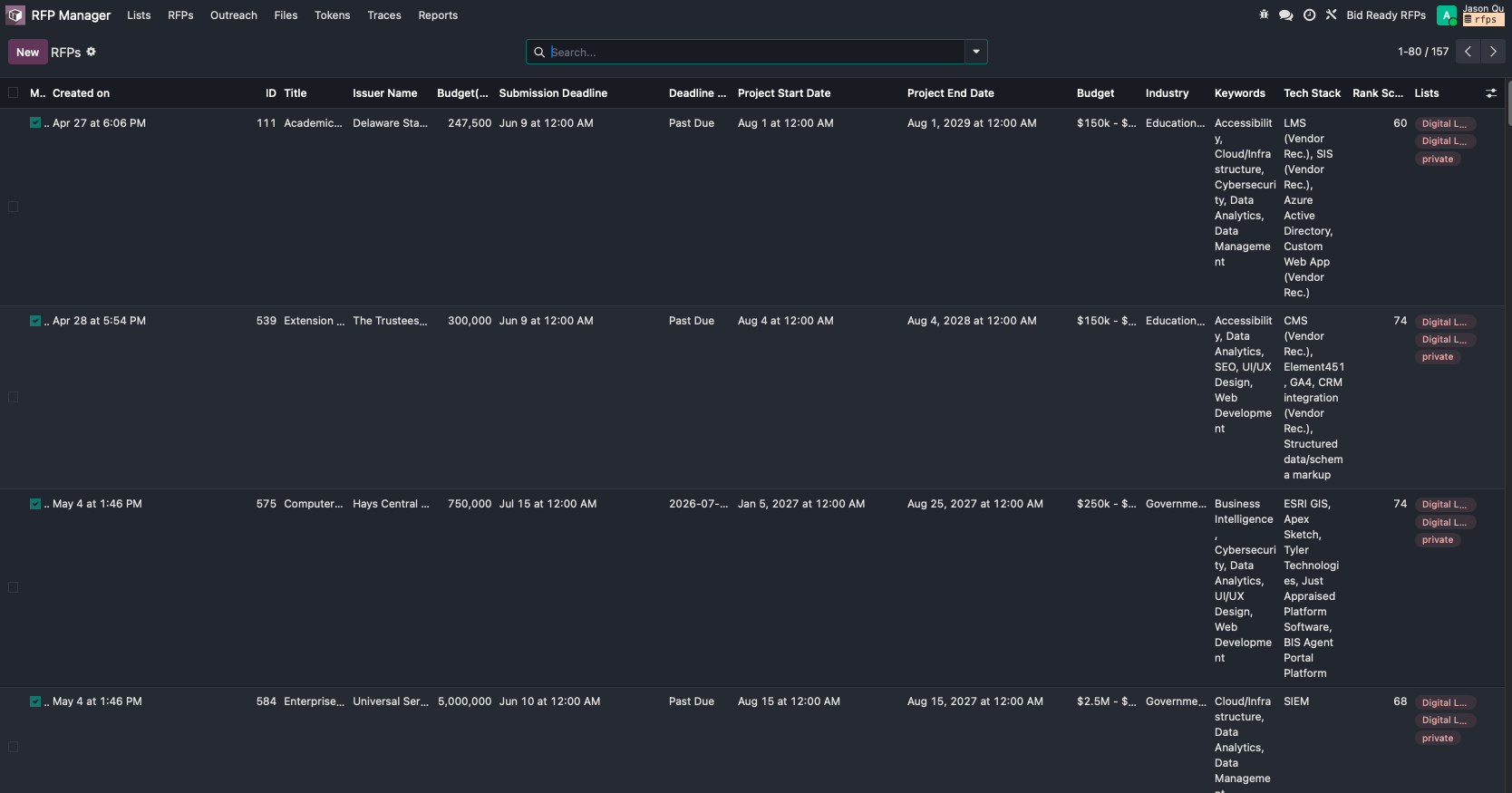Screen dimensions: 1512x793
Task: Click the 'rfps' database badge
Action: pos(1484,20)
